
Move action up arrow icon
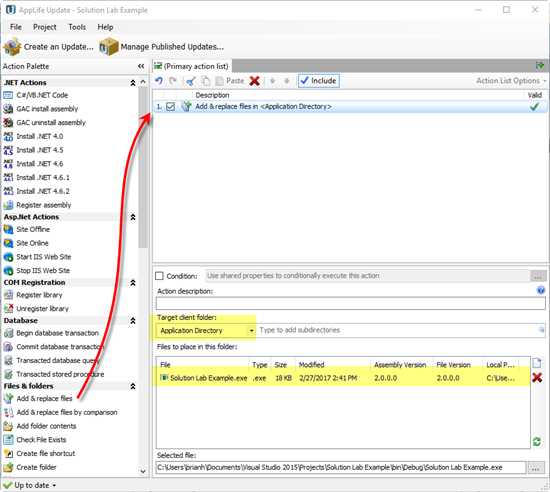(x=272, y=81)
